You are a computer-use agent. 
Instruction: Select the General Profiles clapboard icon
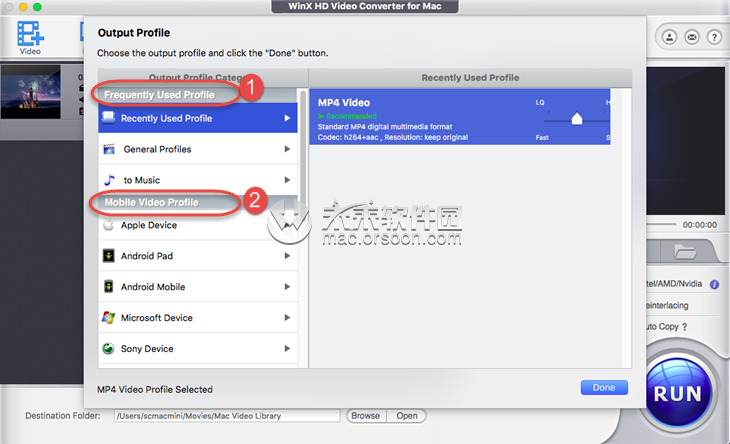click(x=109, y=149)
